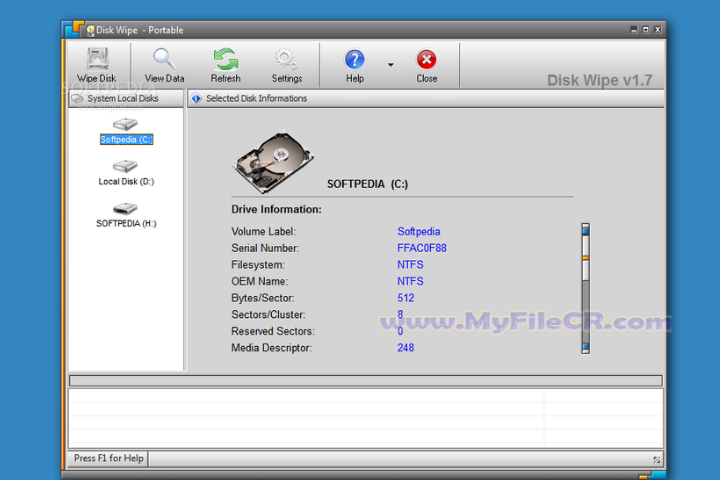
Task: Open Settings gear tool
Action: pyautogui.click(x=286, y=60)
